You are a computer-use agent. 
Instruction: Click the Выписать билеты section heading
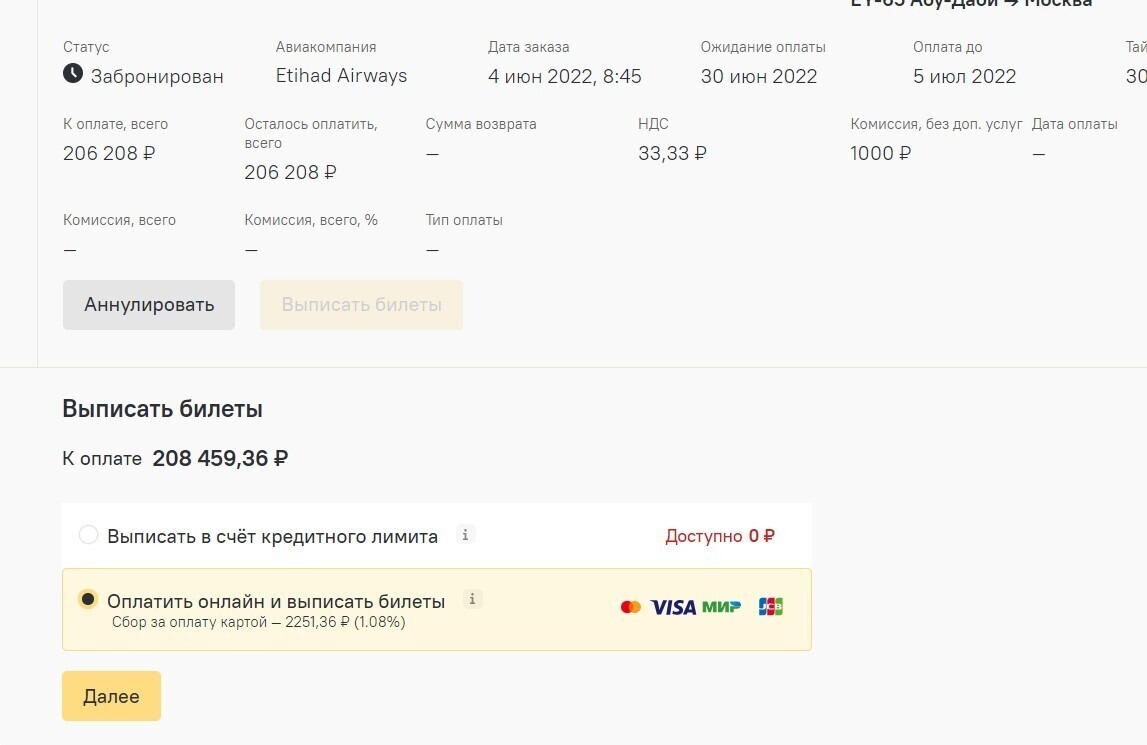coord(162,408)
